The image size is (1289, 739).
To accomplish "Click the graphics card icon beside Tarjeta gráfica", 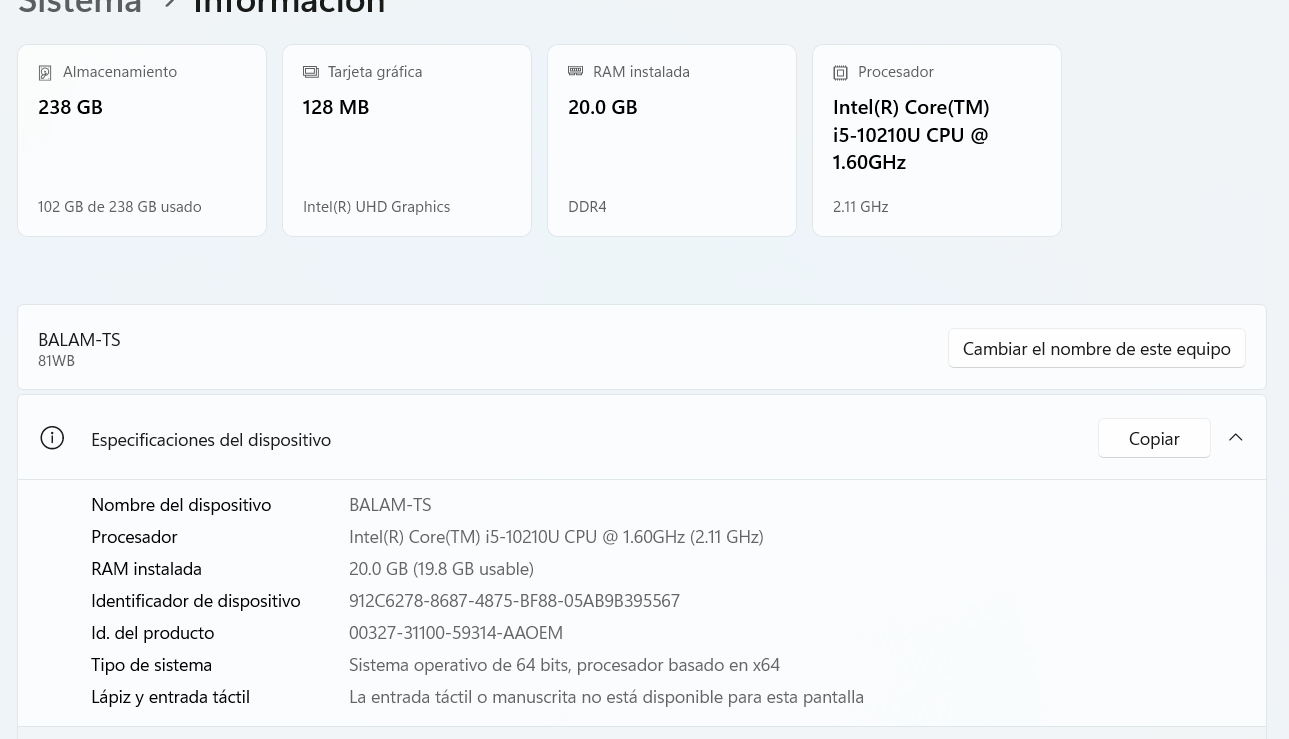I will pyautogui.click(x=310, y=72).
